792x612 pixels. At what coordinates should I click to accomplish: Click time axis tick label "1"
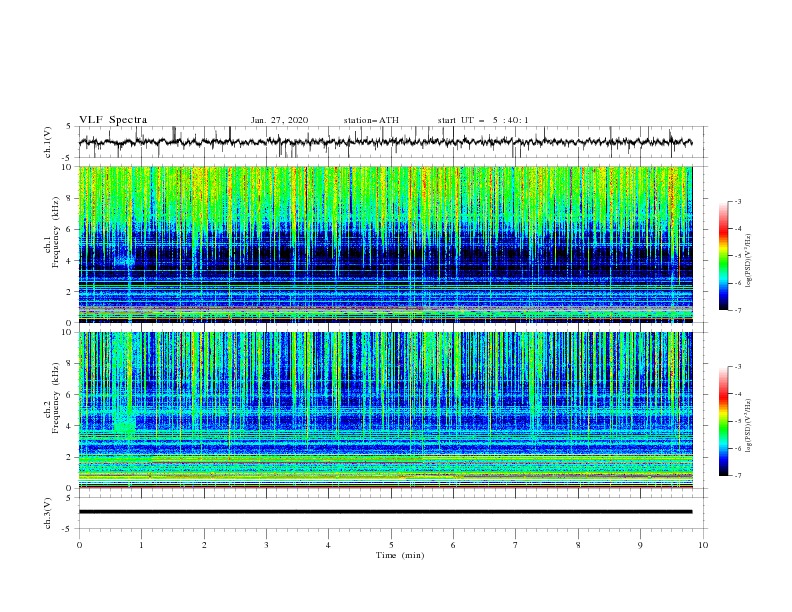click(x=141, y=545)
